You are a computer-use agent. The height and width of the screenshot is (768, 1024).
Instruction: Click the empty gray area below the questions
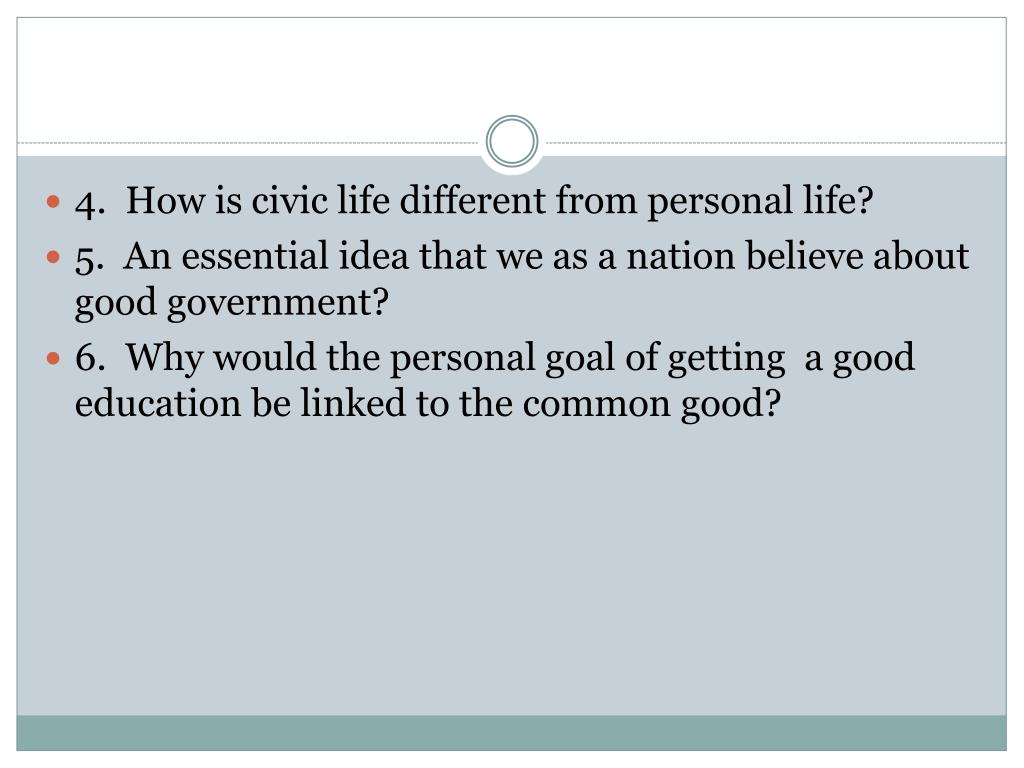(512, 568)
